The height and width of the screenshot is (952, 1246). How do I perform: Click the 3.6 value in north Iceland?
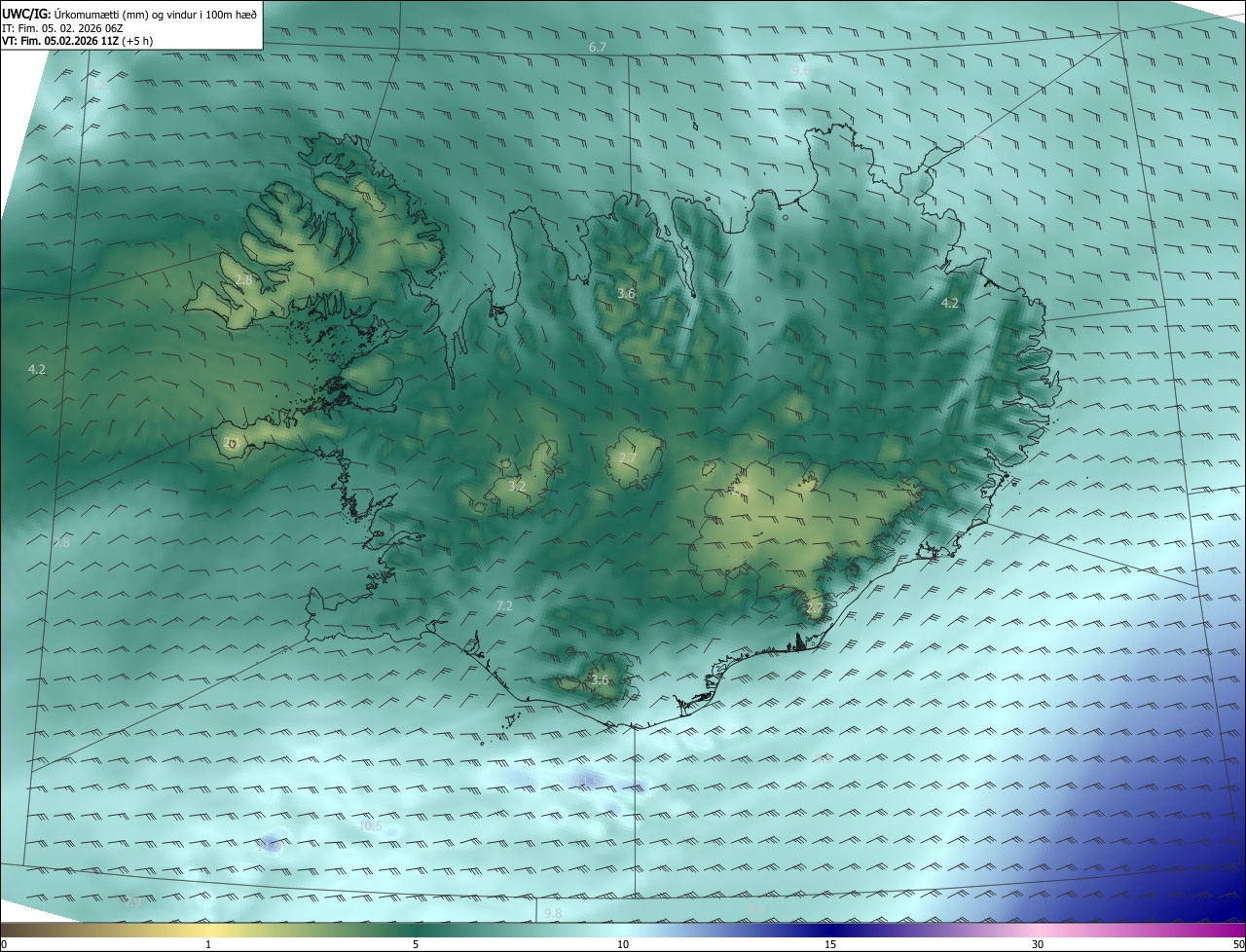pyautogui.click(x=627, y=293)
